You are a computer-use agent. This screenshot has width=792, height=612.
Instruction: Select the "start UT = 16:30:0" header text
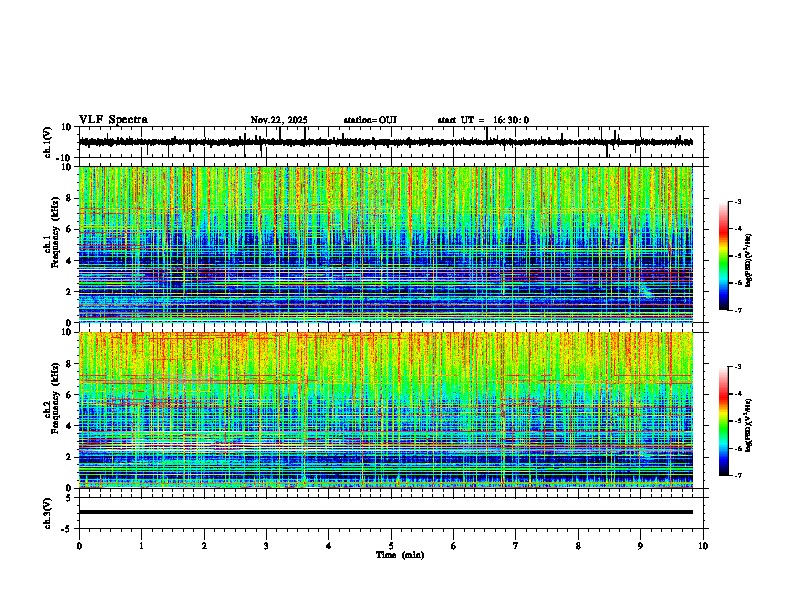pyautogui.click(x=483, y=120)
